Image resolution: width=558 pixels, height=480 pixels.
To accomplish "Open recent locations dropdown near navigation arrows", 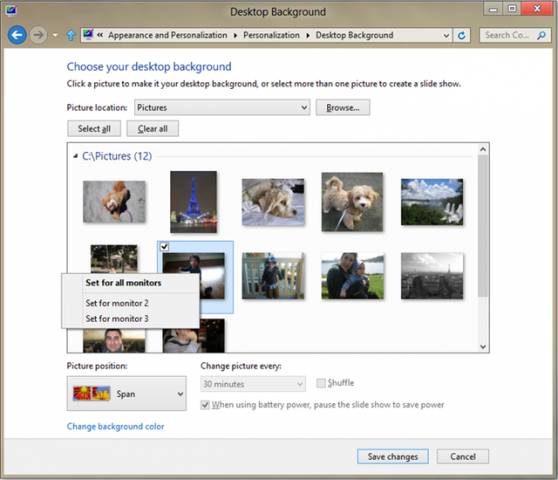I will point(55,35).
